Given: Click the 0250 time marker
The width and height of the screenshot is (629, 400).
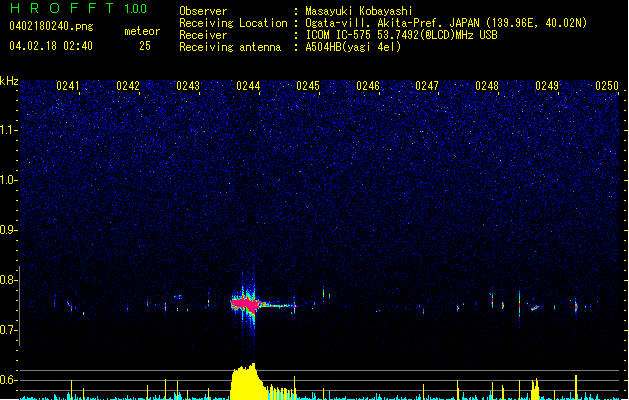Looking at the screenshot, I should click(x=607, y=86).
